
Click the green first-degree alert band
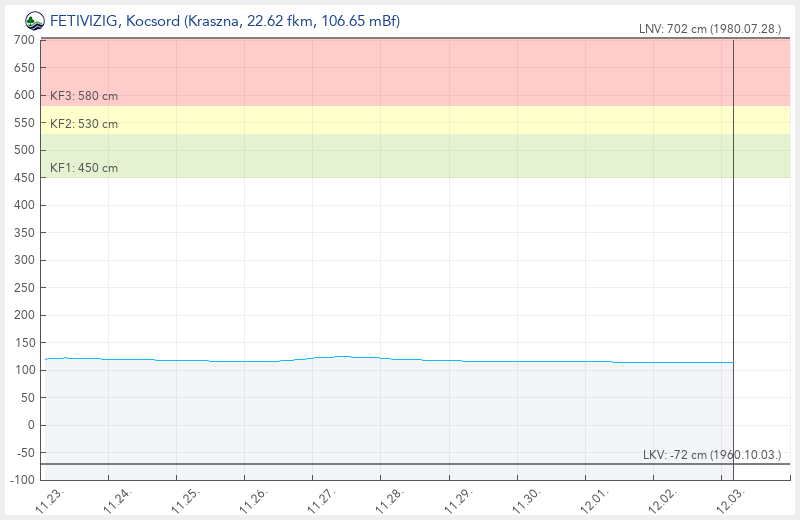click(x=400, y=156)
